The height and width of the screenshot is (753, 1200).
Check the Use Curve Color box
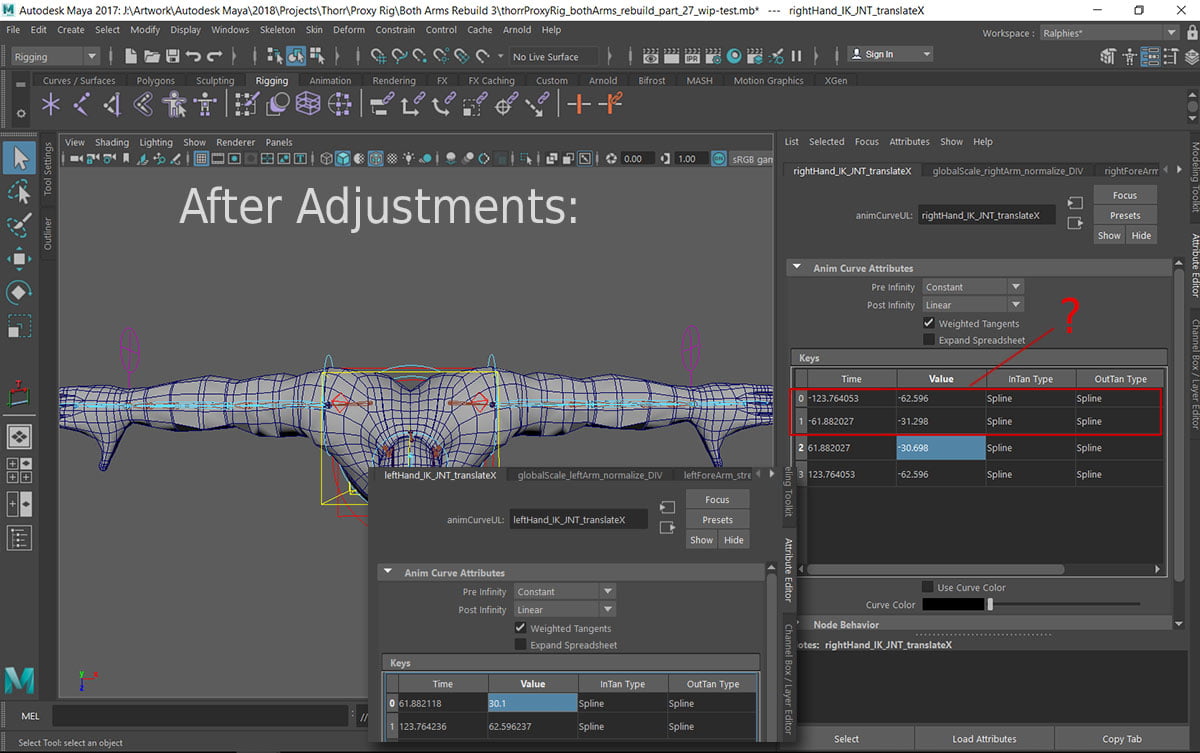[x=928, y=587]
